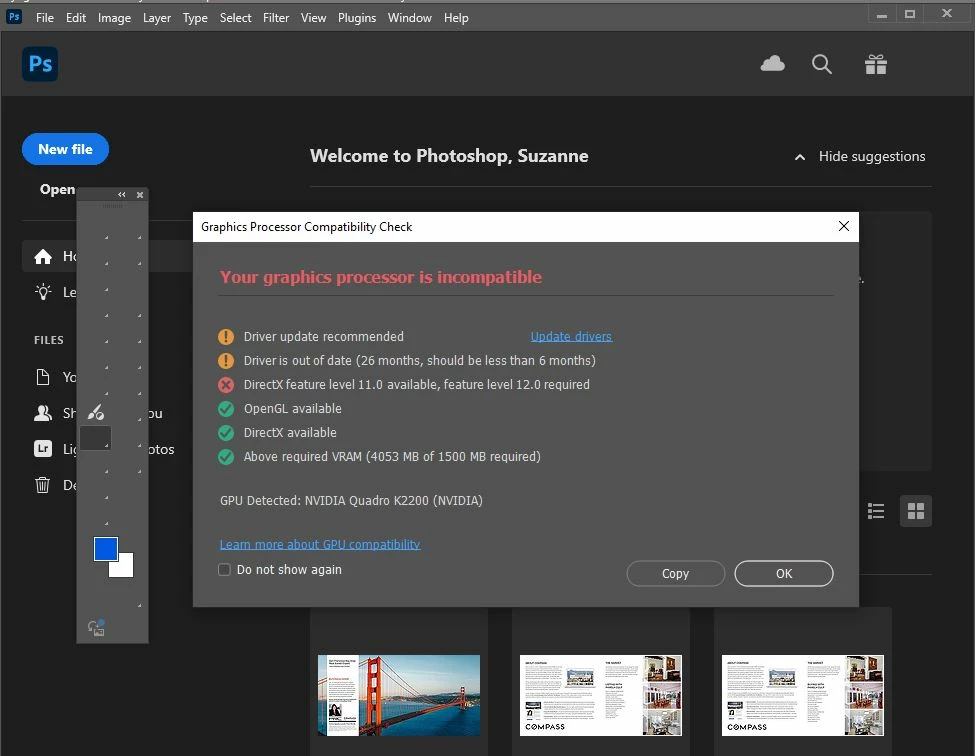975x756 pixels.
Task: Switch recent files to list view
Action: tap(876, 511)
